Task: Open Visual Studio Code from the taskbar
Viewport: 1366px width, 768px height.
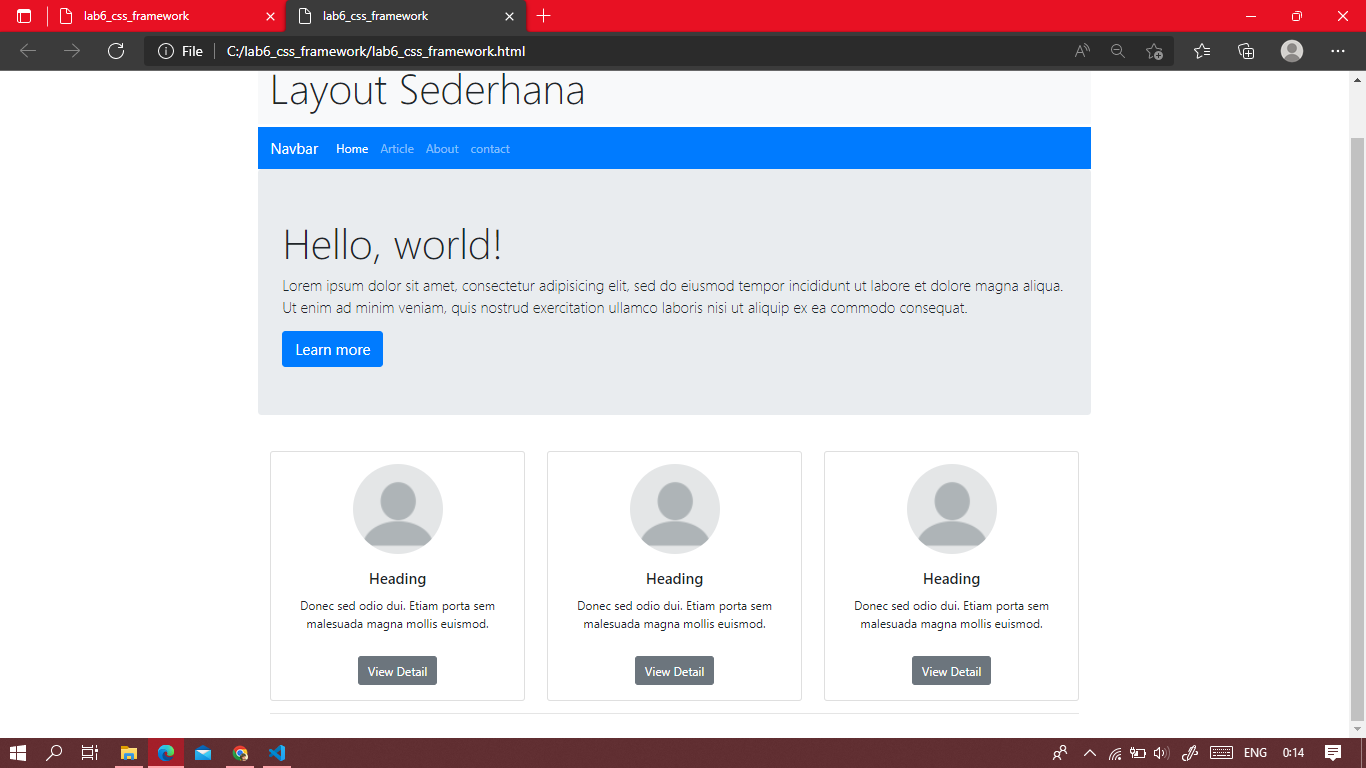Action: (x=277, y=753)
